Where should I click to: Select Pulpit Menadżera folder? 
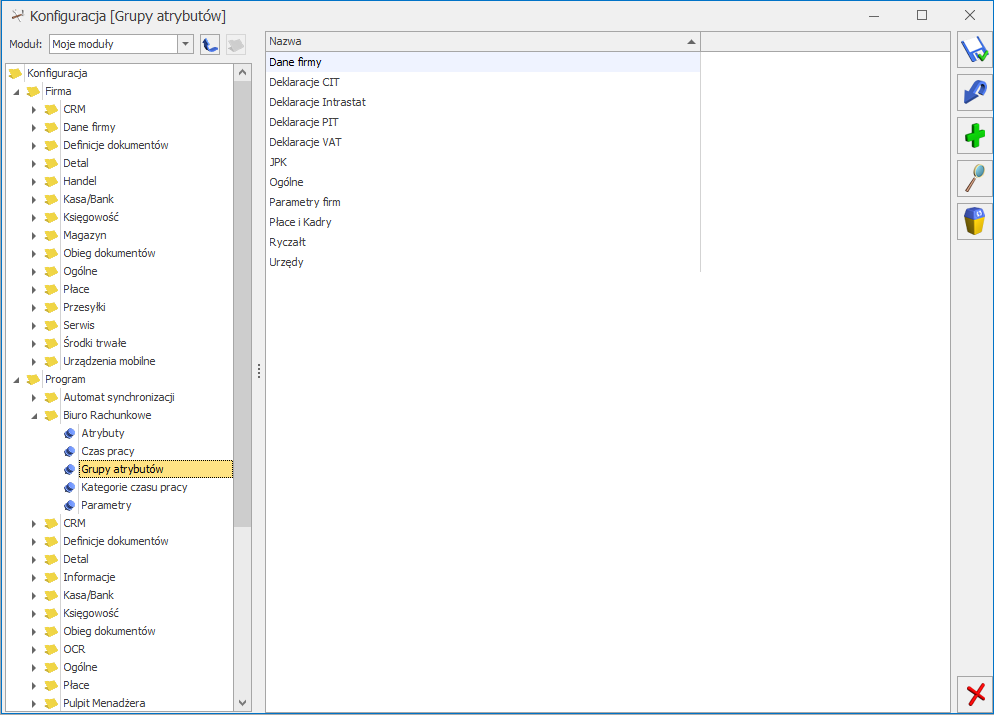click(x=104, y=703)
